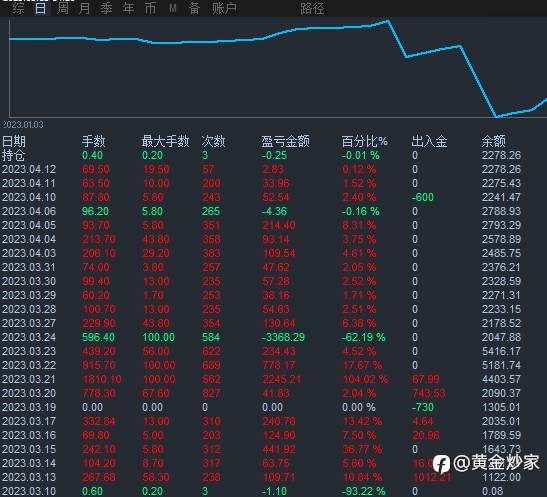Select the 2023.03.29 date row
Image resolution: width=547 pixels, height=497 pixels.
coord(29,295)
